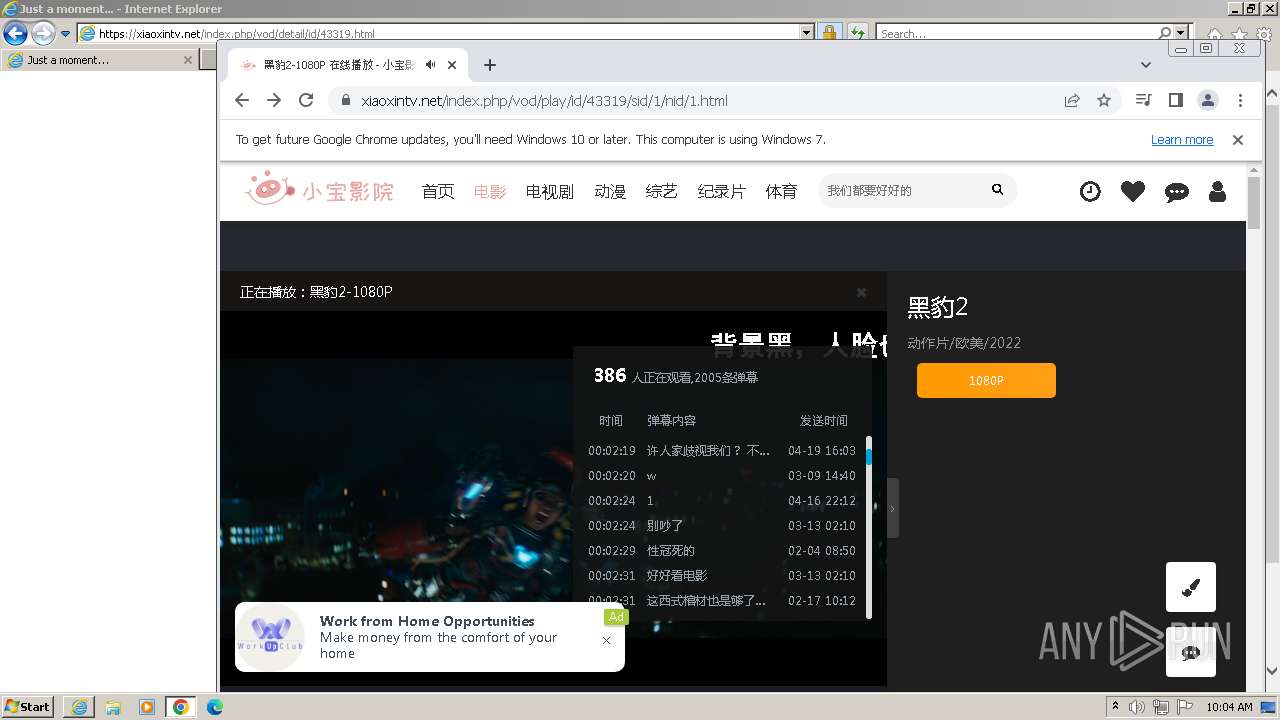
Task: Share this page from Chrome address bar
Action: coord(1072,100)
